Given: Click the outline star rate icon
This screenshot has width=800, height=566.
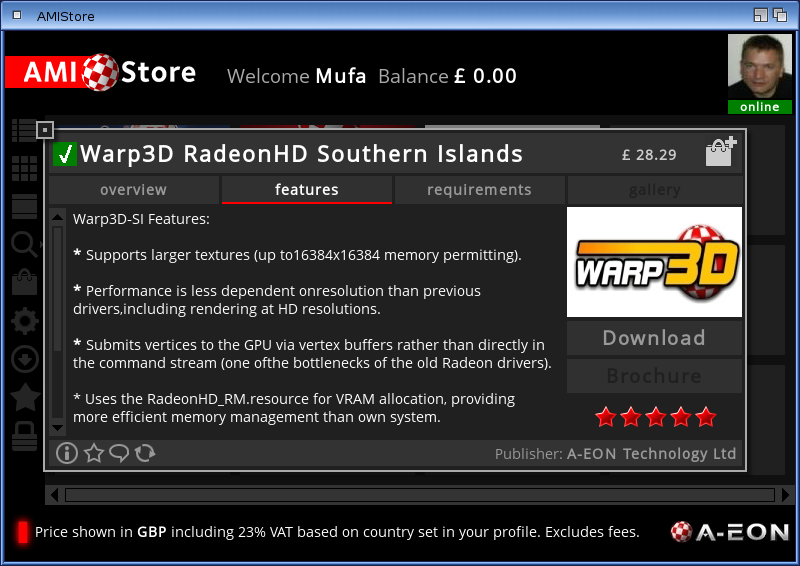Looking at the screenshot, I should point(94,453).
